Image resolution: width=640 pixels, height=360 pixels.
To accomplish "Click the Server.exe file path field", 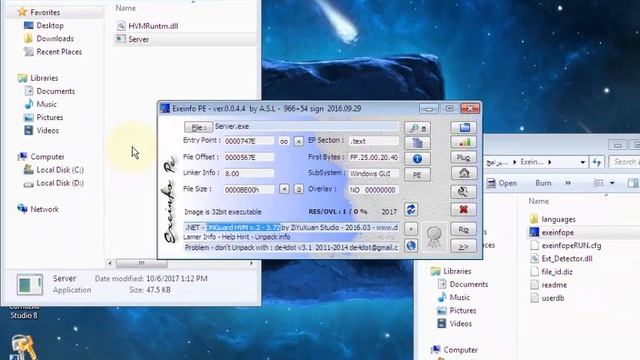I will pyautogui.click(x=306, y=127).
